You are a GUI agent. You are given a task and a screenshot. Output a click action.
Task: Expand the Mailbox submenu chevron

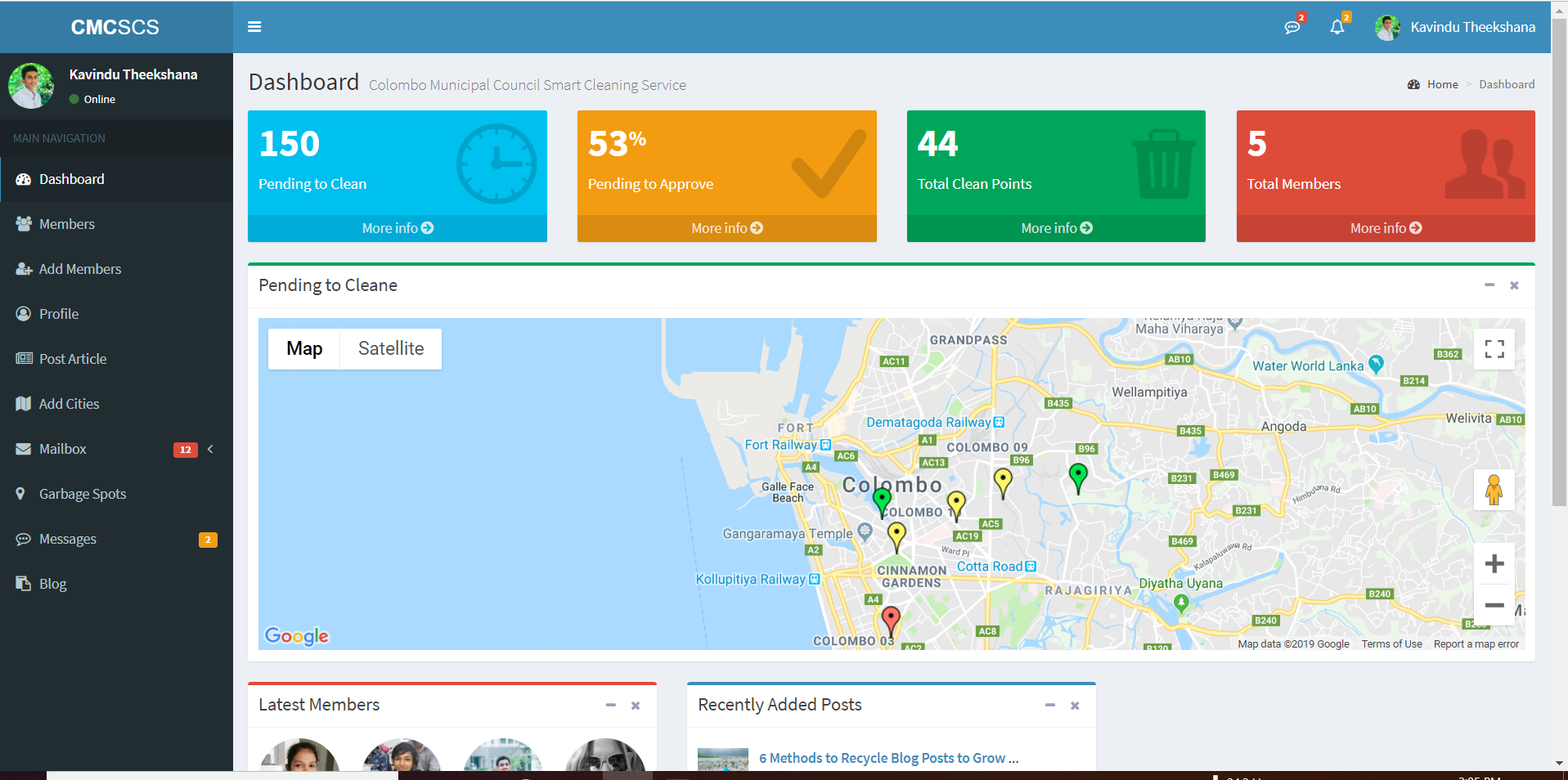pos(210,449)
